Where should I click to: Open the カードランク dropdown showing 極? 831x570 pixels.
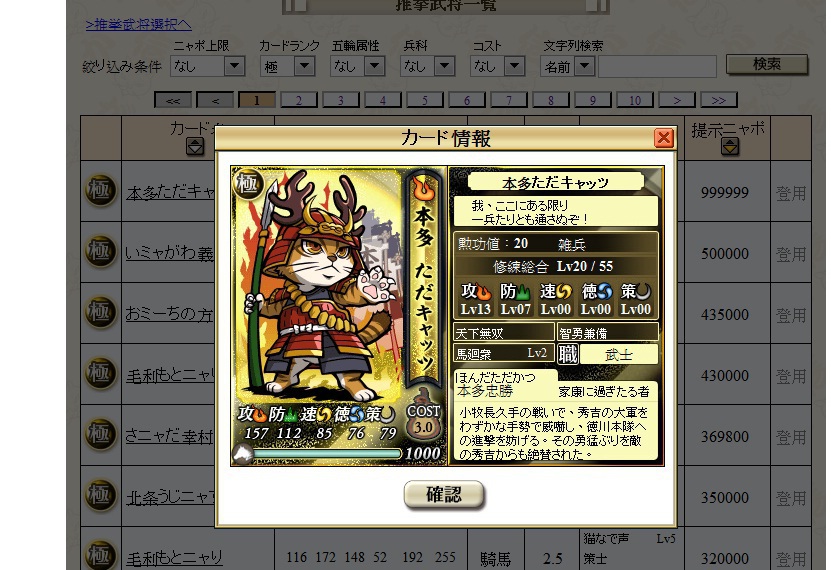pos(287,66)
